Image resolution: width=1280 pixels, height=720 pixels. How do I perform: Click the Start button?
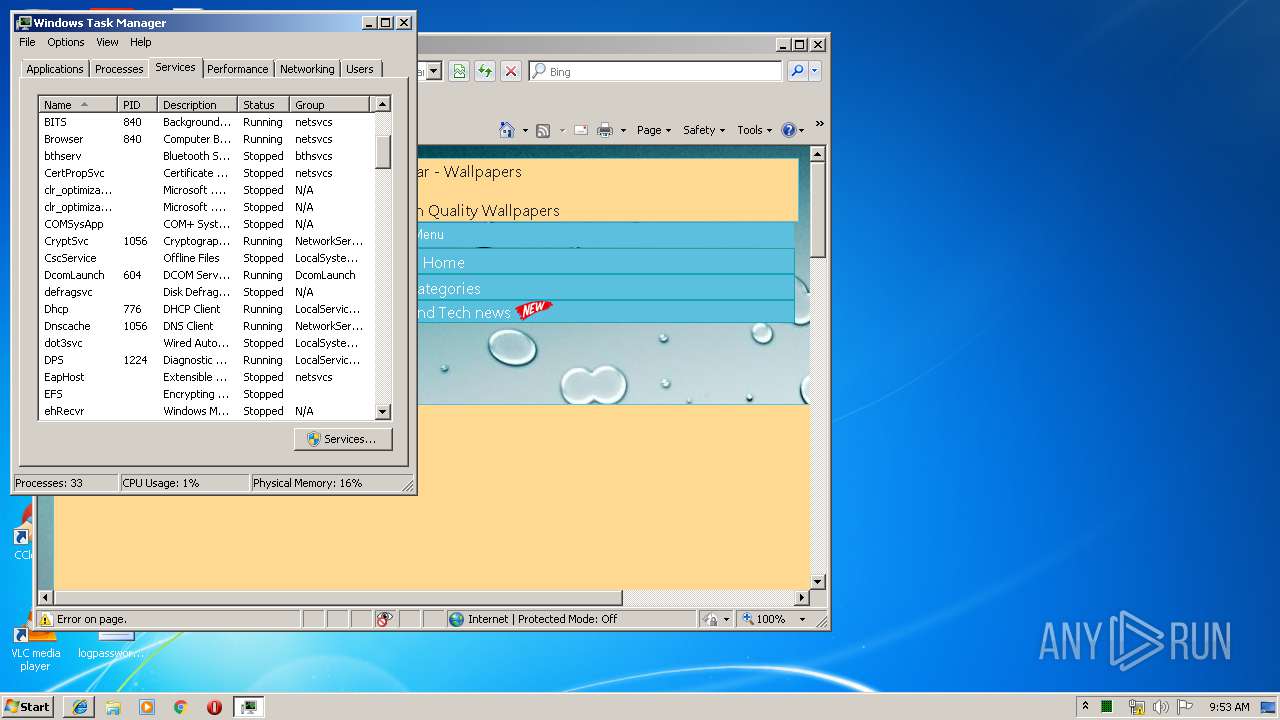[27, 706]
